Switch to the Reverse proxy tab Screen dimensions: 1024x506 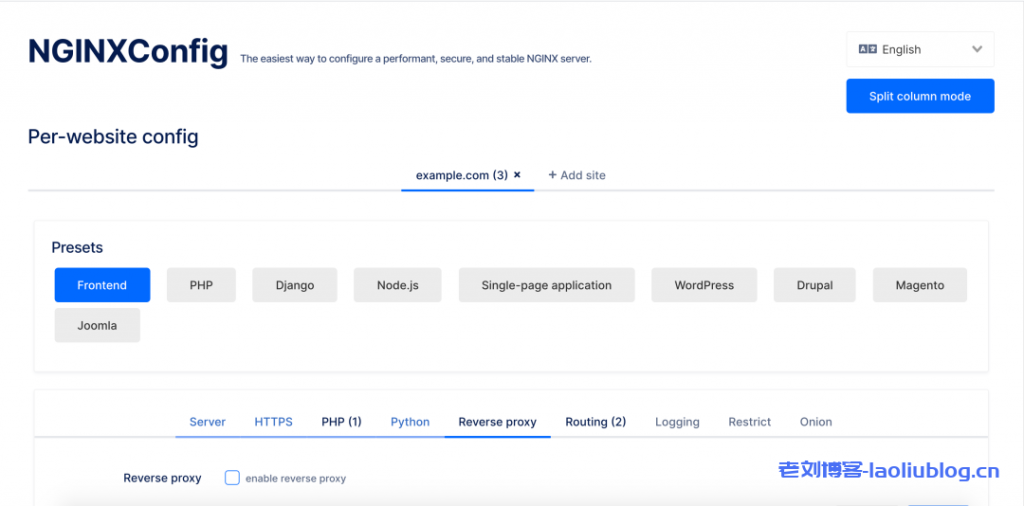498,422
